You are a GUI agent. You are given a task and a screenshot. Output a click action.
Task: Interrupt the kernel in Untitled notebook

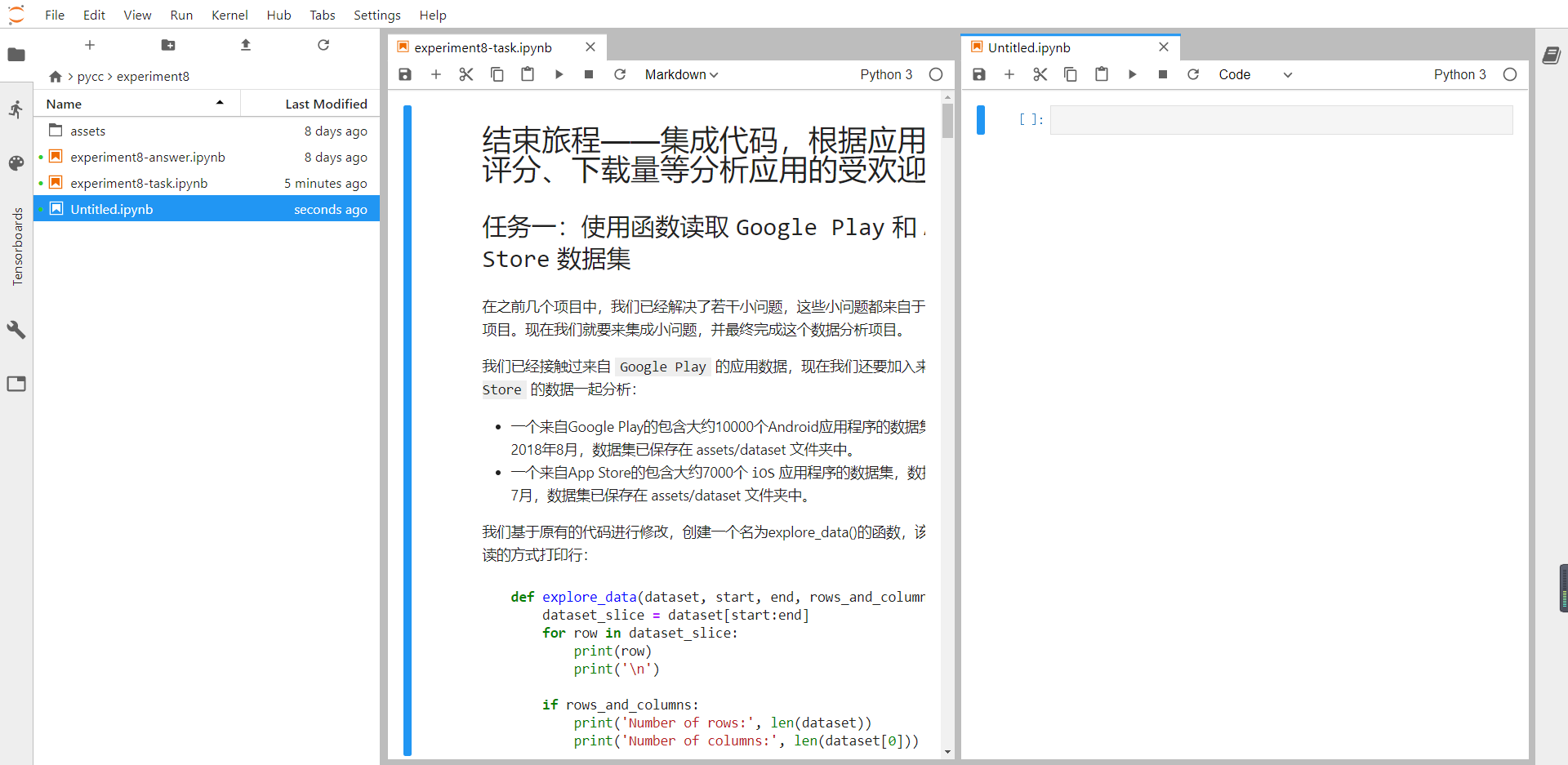[1163, 74]
